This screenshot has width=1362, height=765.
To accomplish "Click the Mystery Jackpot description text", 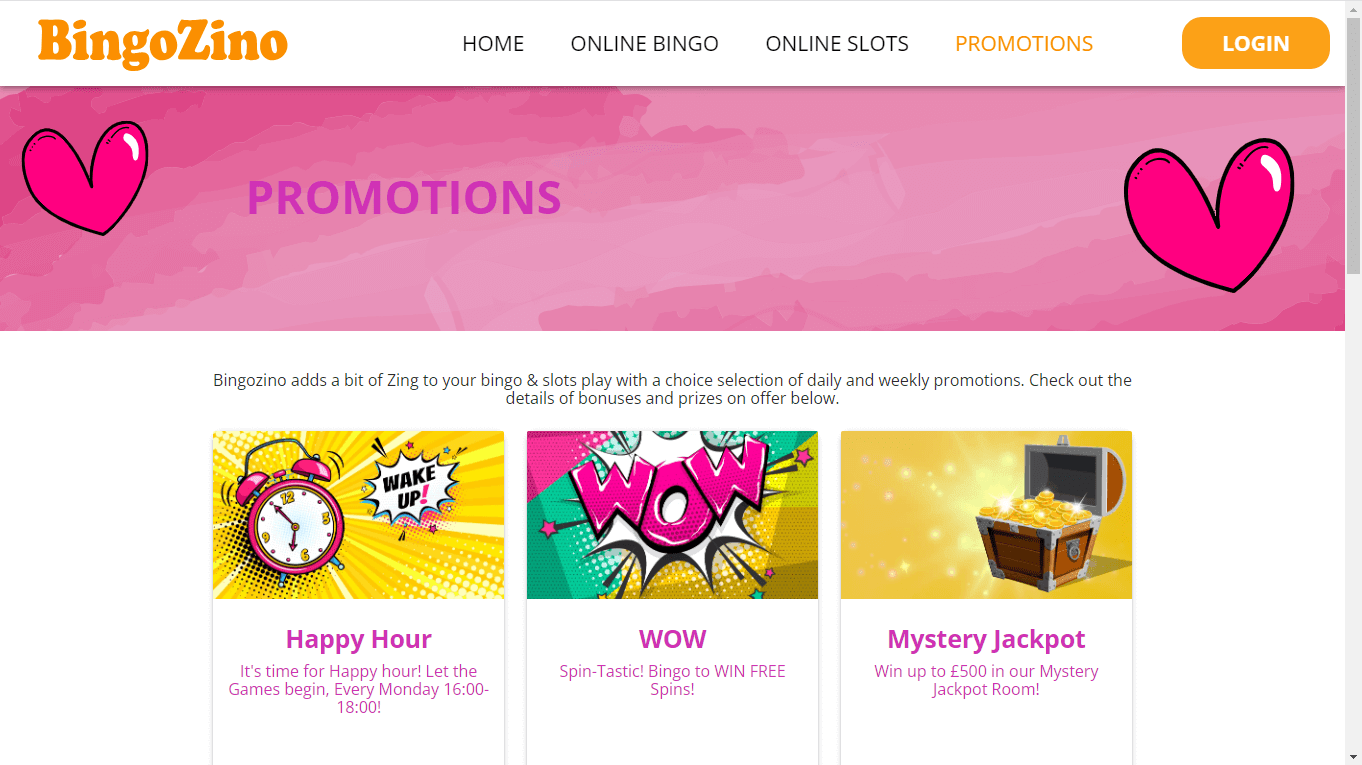I will pos(987,680).
